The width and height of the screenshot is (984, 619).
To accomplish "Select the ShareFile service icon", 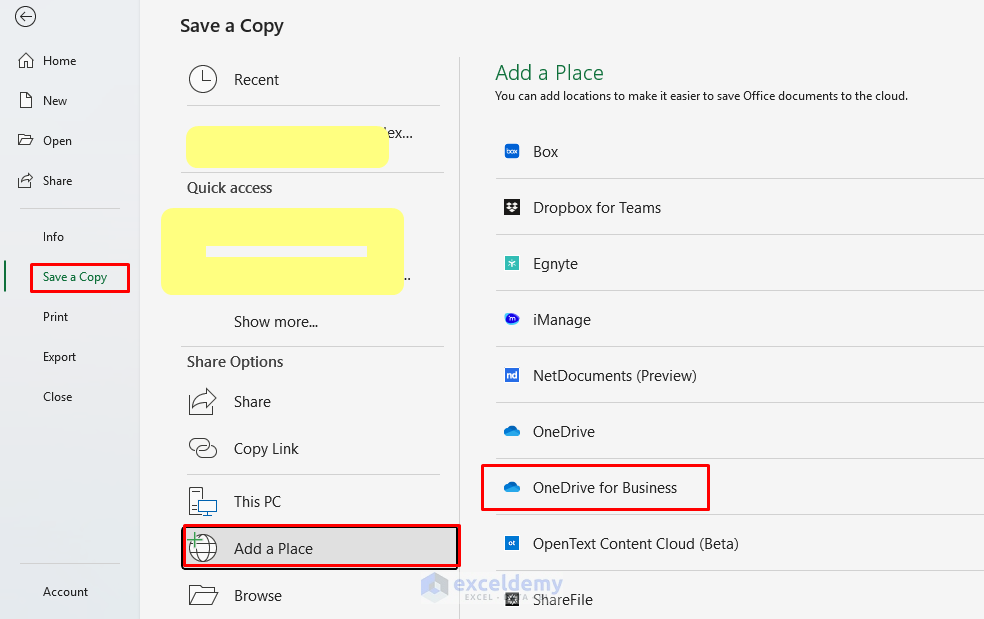I will click(x=512, y=600).
